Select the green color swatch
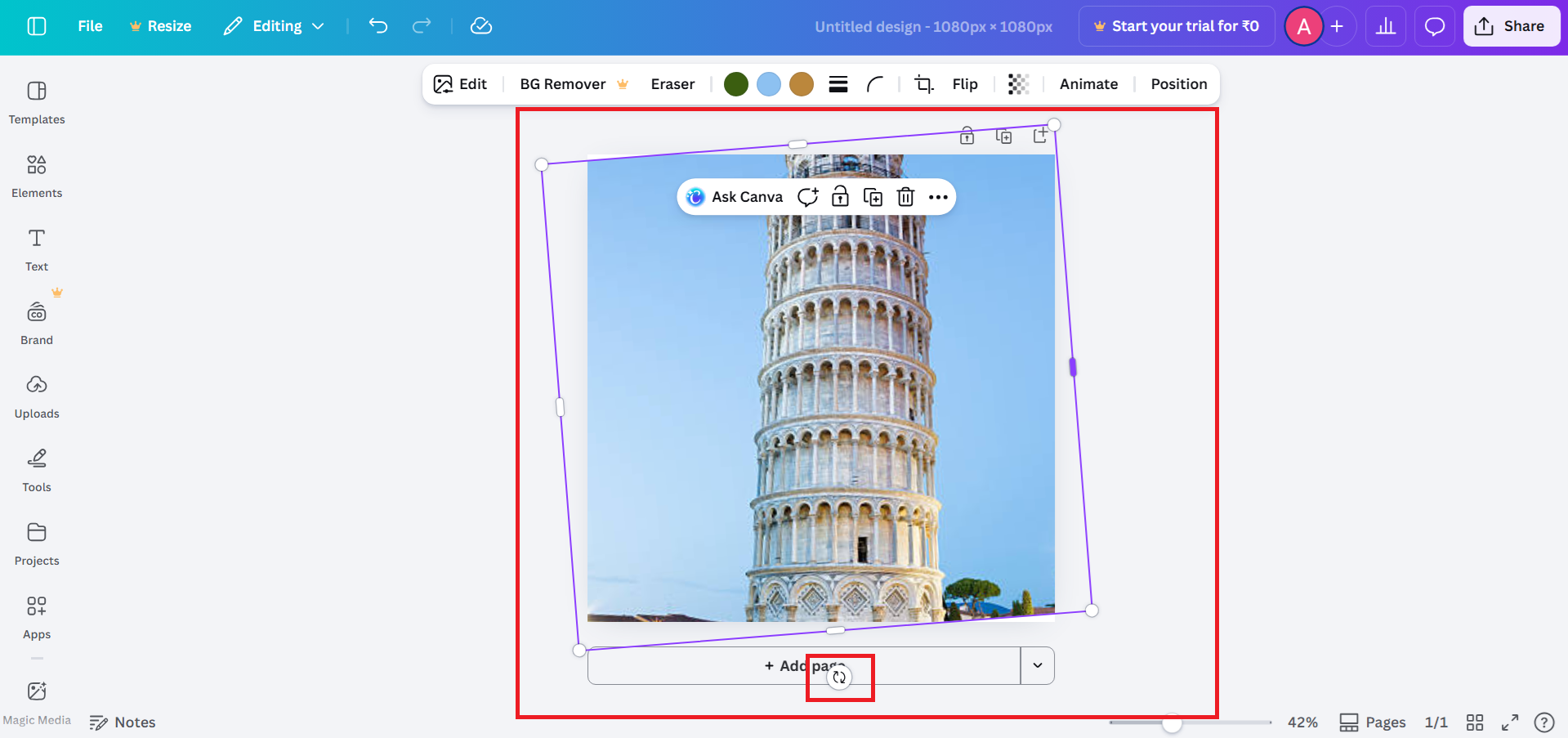Image resolution: width=1568 pixels, height=738 pixels. pyautogui.click(x=735, y=83)
